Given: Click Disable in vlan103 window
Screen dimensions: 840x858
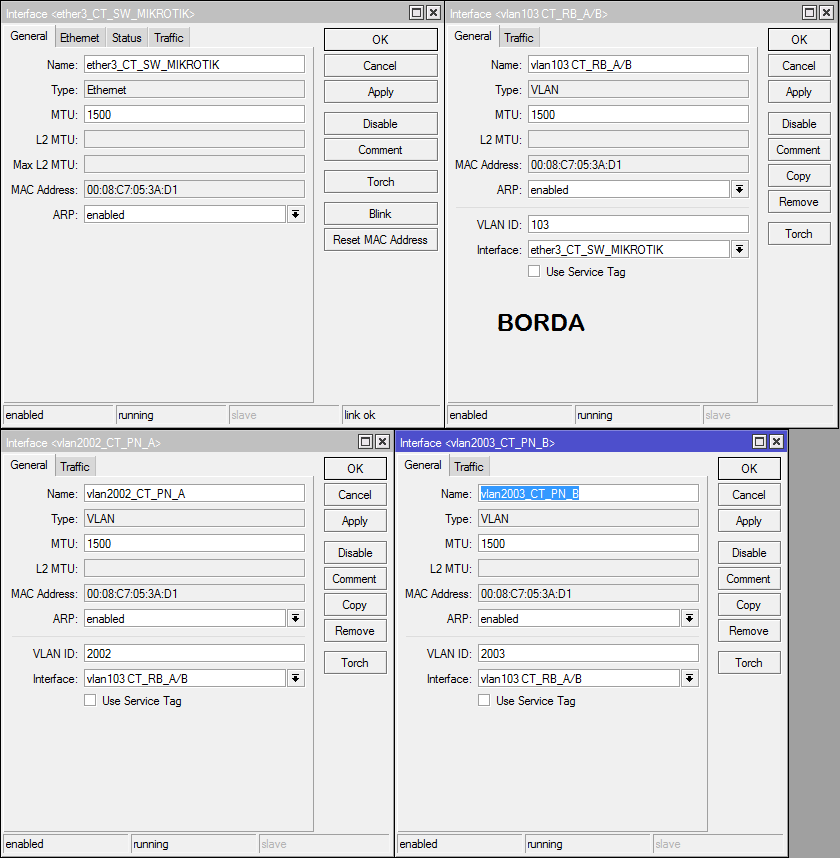Looking at the screenshot, I should click(799, 124).
